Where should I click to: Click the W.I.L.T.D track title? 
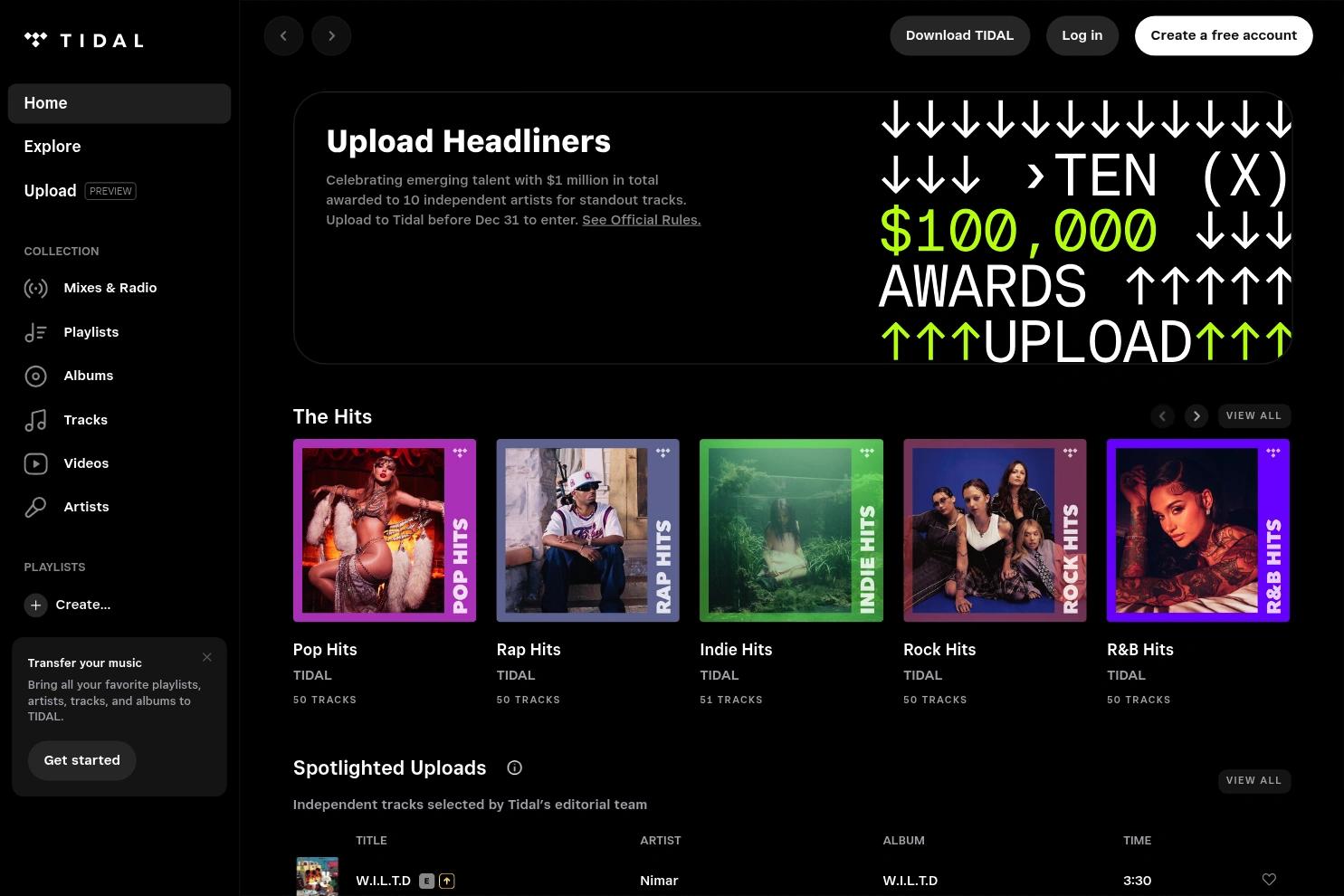tap(384, 881)
